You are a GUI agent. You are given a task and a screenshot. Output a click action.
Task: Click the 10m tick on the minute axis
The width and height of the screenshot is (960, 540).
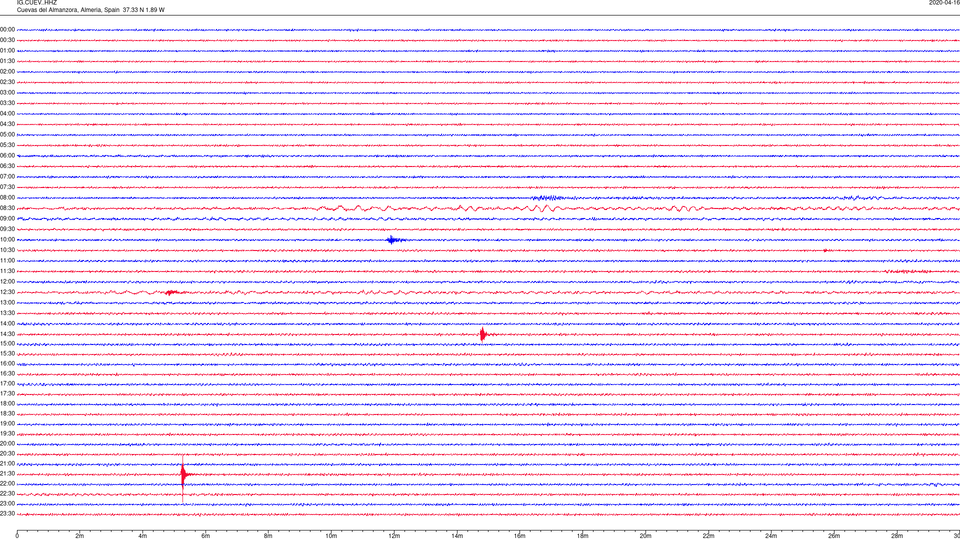[331, 536]
